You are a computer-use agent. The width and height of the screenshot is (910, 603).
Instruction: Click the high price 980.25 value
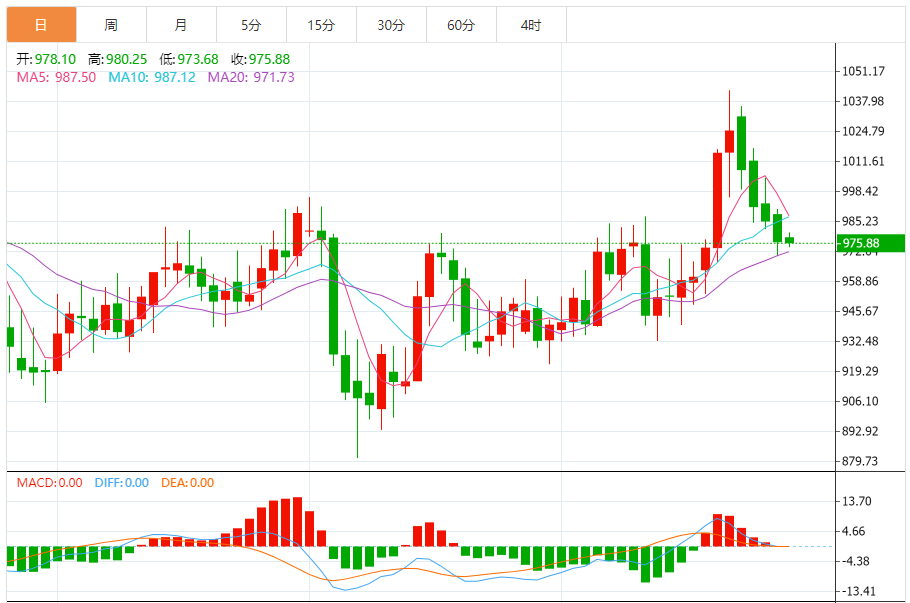(127, 59)
